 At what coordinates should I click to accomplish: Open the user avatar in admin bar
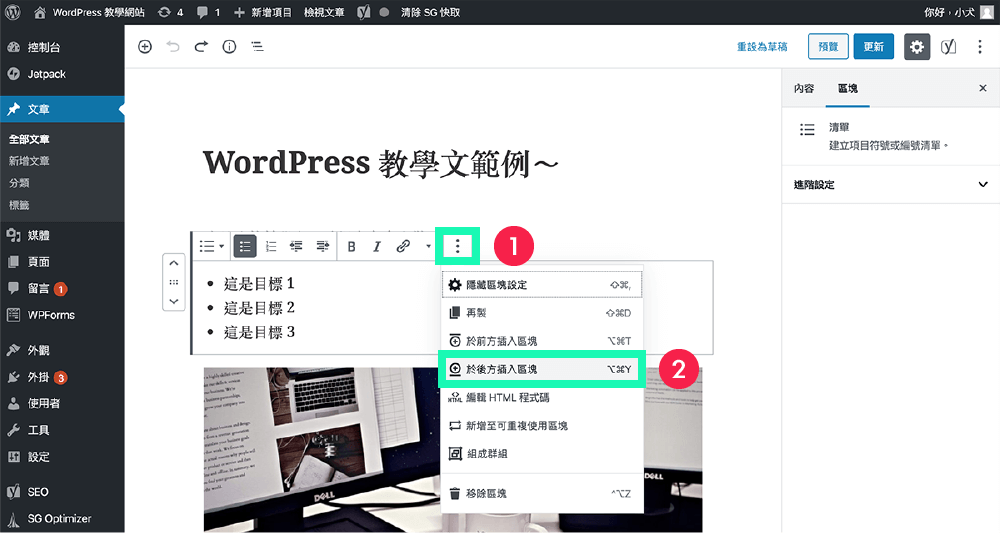(x=987, y=12)
